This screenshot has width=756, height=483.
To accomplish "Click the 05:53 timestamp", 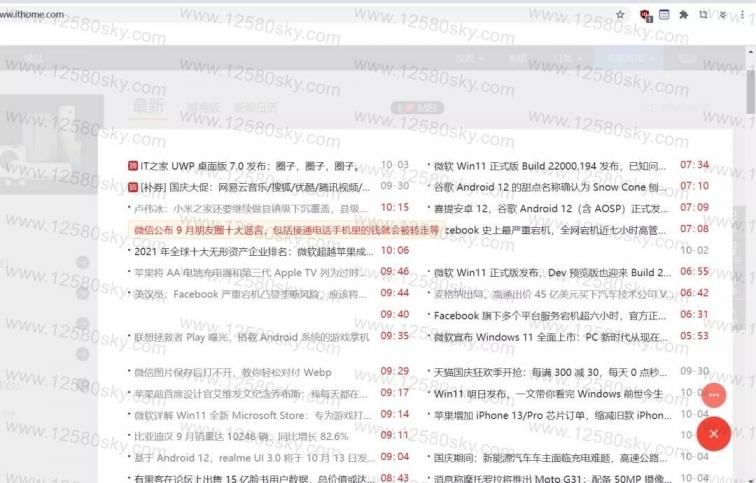I will click(694, 335).
